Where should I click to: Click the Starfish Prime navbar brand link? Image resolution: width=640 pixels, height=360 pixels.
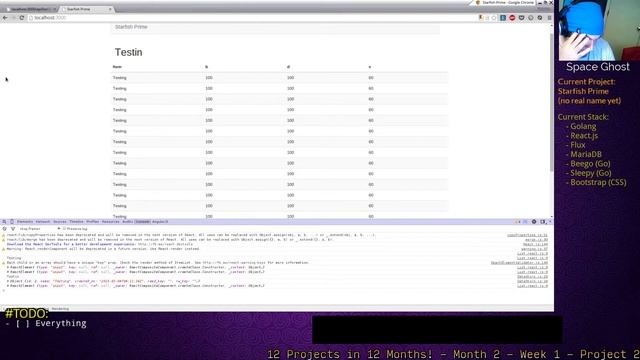[131, 27]
